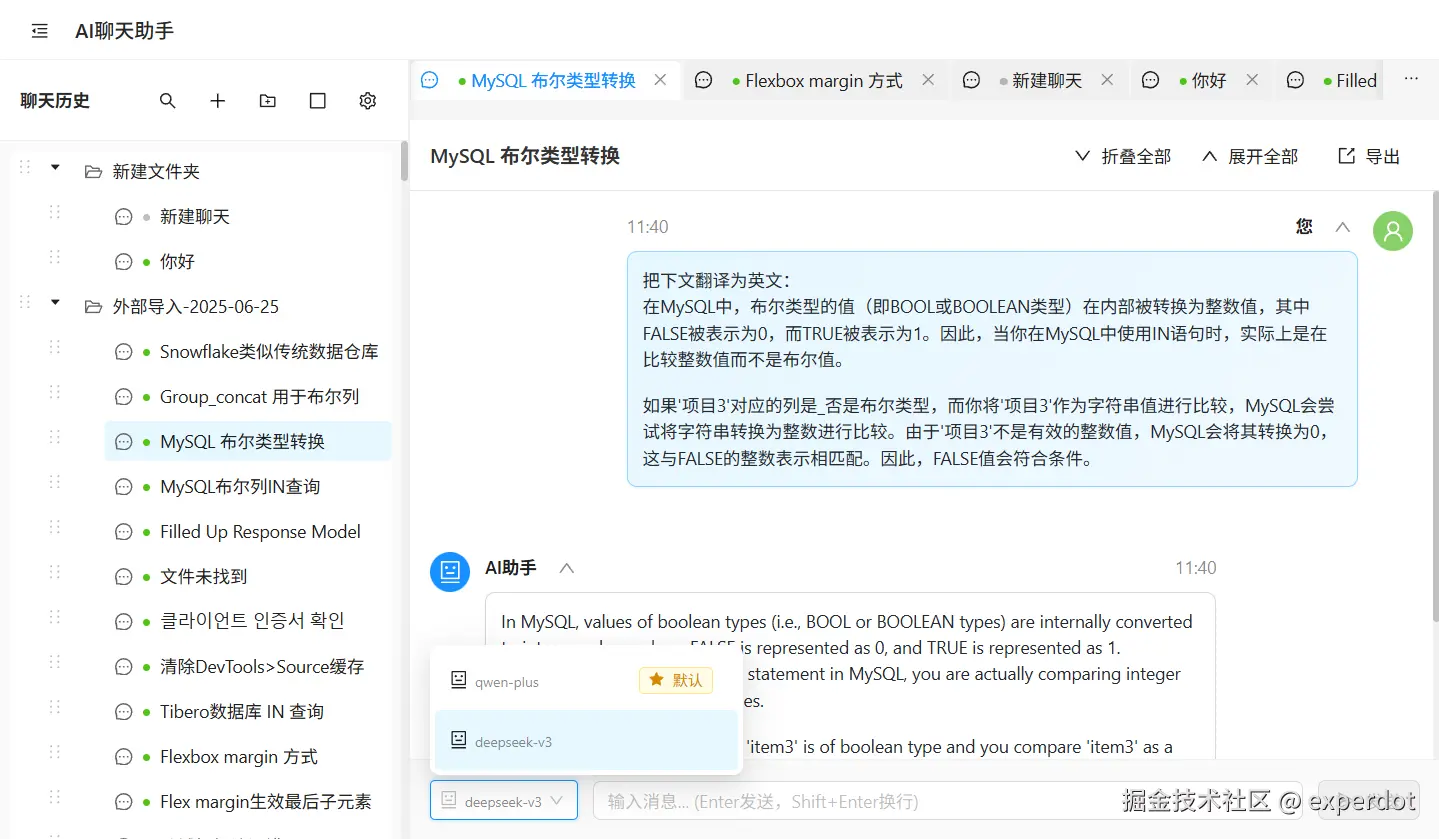
Task: Search chats using the magnifier icon
Action: pyautogui.click(x=167, y=100)
